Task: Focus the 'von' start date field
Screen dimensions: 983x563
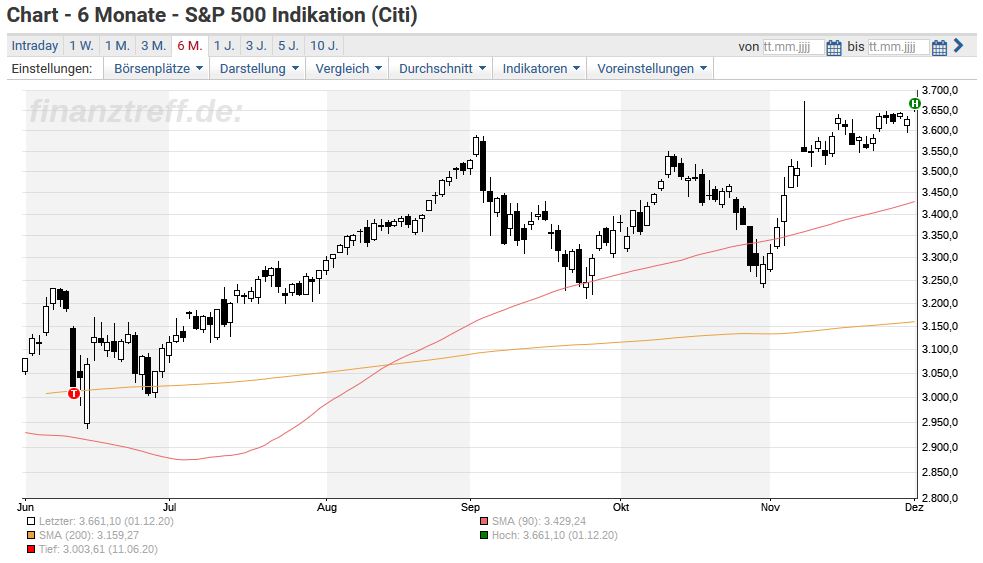Action: tap(793, 47)
